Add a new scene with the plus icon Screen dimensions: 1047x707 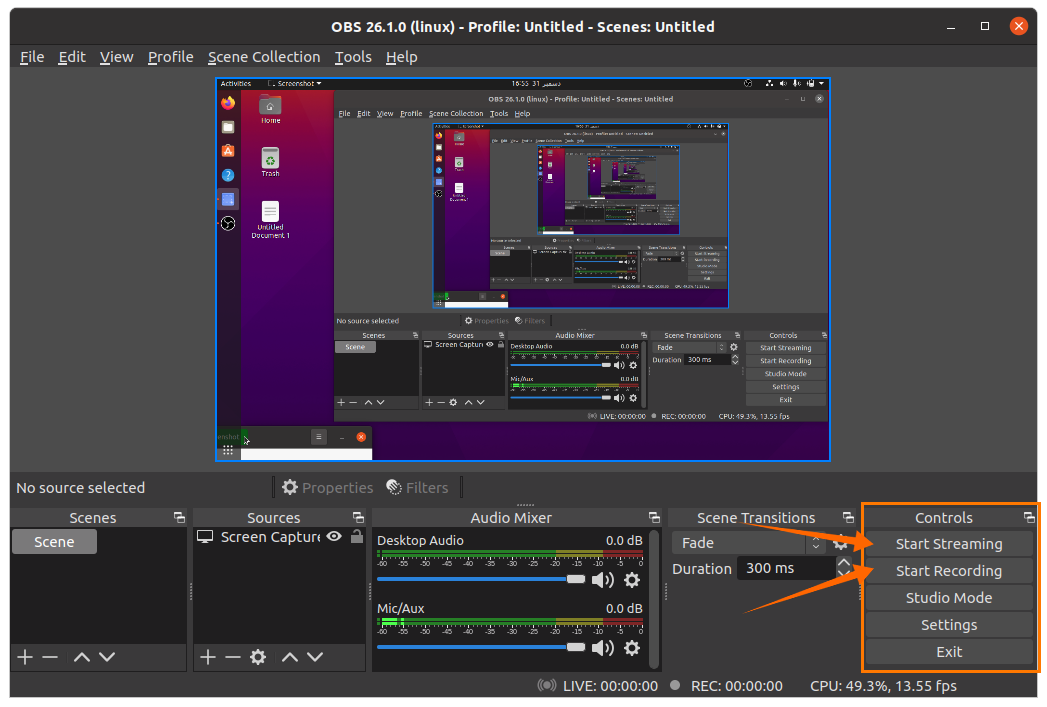point(25,658)
